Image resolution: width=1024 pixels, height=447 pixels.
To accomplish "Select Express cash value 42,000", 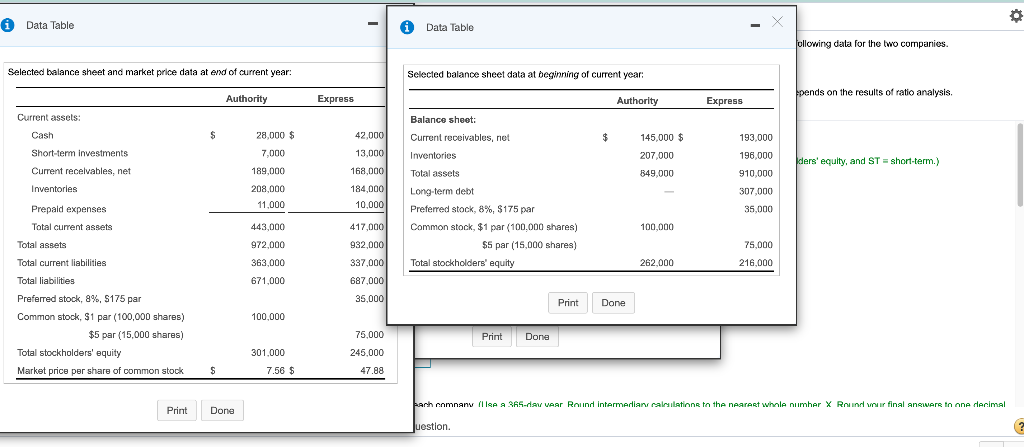I will (x=369, y=135).
